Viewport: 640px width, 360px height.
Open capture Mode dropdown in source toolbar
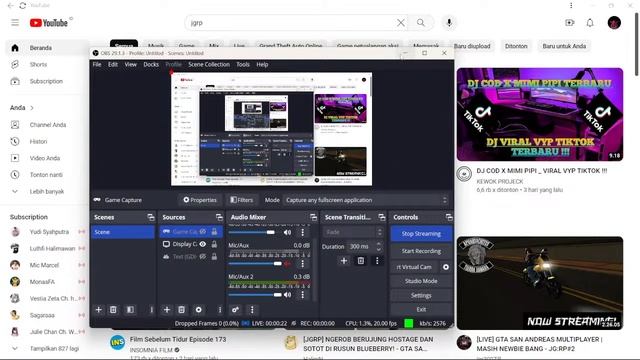[366, 200]
